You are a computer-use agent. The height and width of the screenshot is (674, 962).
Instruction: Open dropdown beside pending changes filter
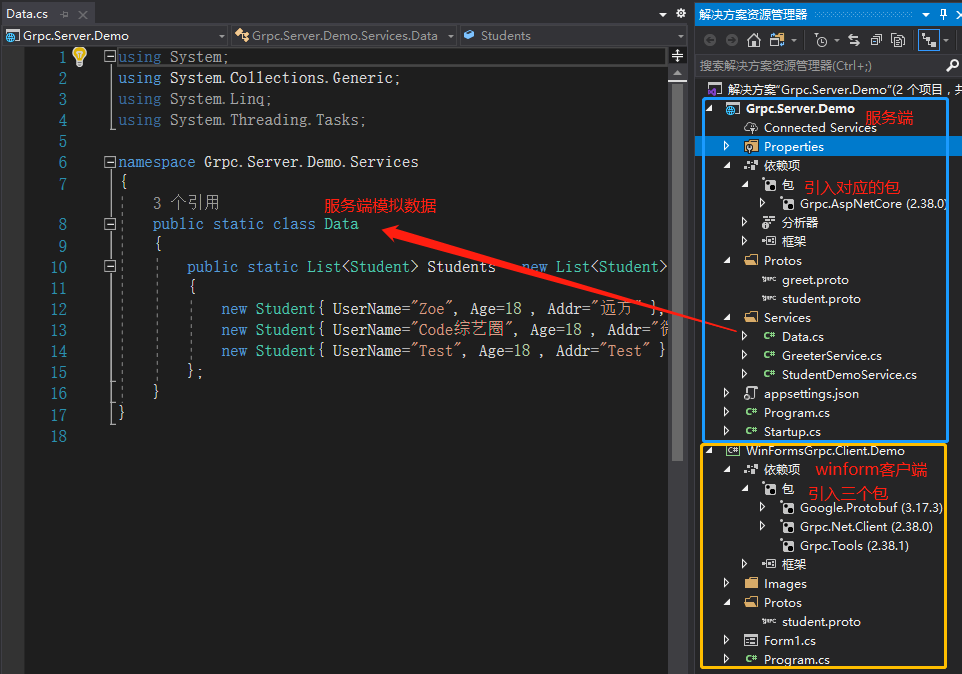click(837, 40)
